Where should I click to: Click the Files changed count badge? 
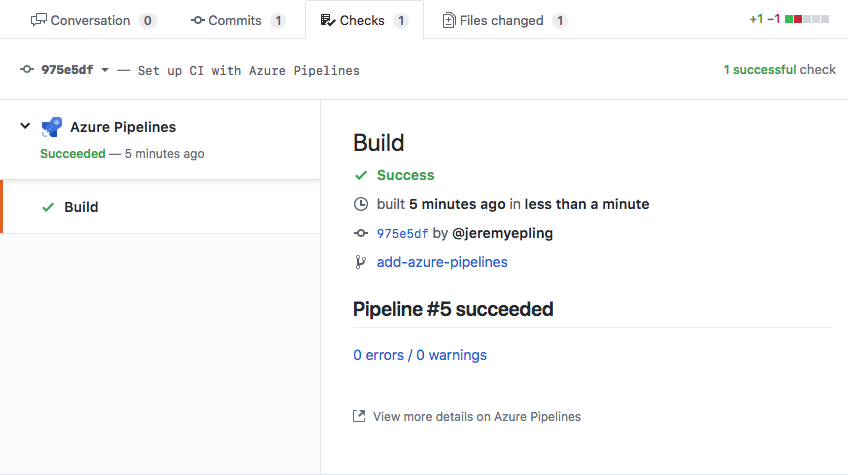point(560,21)
